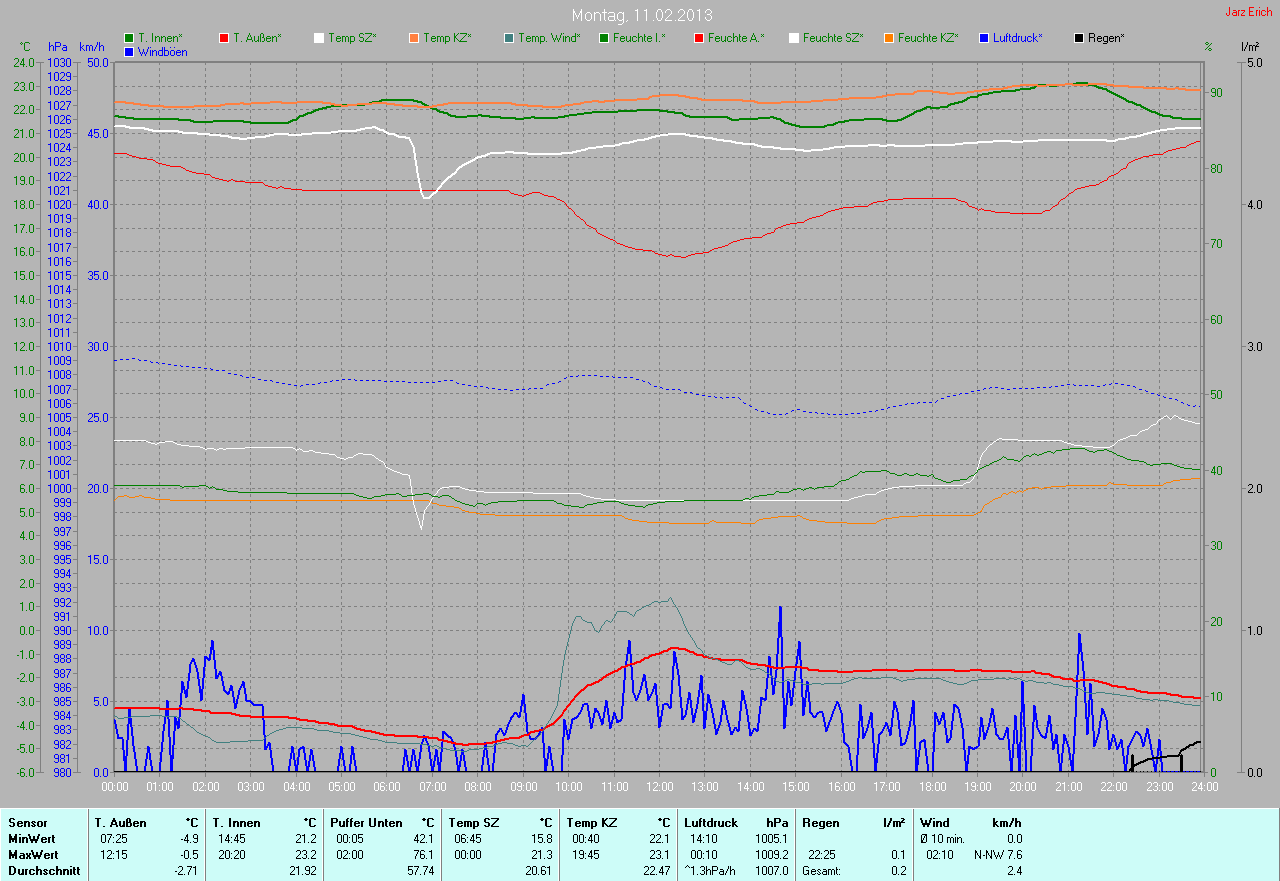Click the Puffer Unten maximum "76.1"

tap(424, 855)
